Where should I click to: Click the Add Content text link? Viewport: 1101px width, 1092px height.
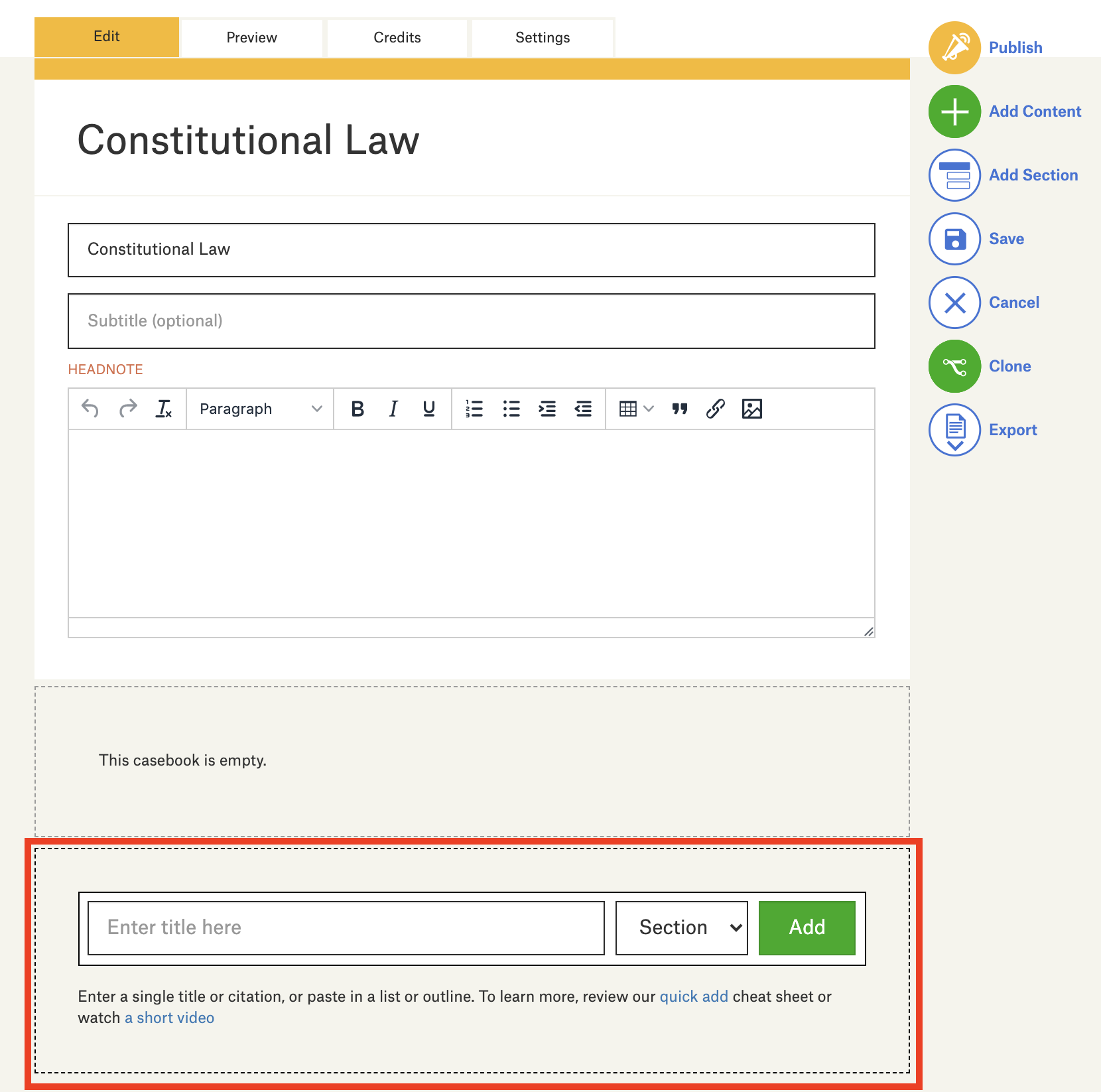(x=1035, y=111)
